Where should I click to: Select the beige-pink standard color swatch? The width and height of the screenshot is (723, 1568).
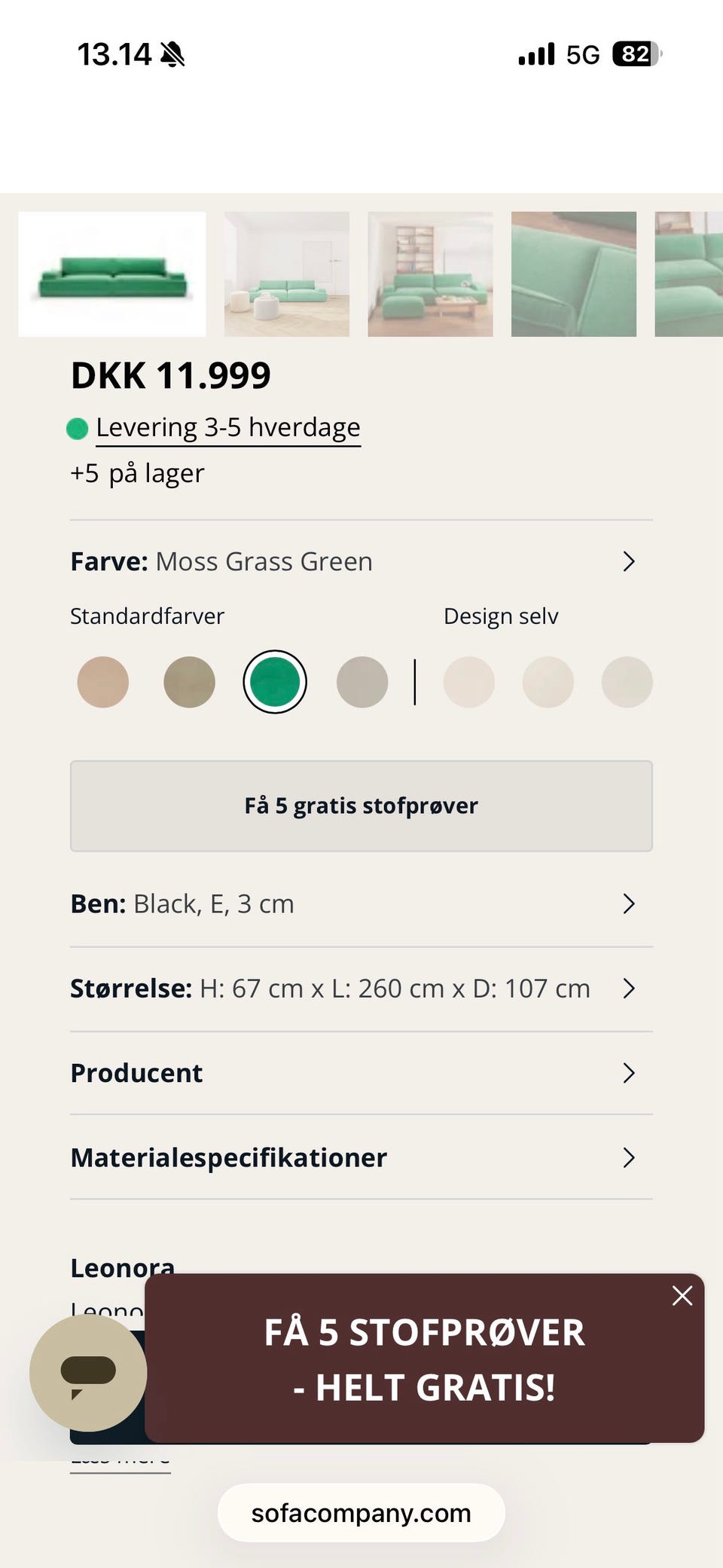(103, 682)
